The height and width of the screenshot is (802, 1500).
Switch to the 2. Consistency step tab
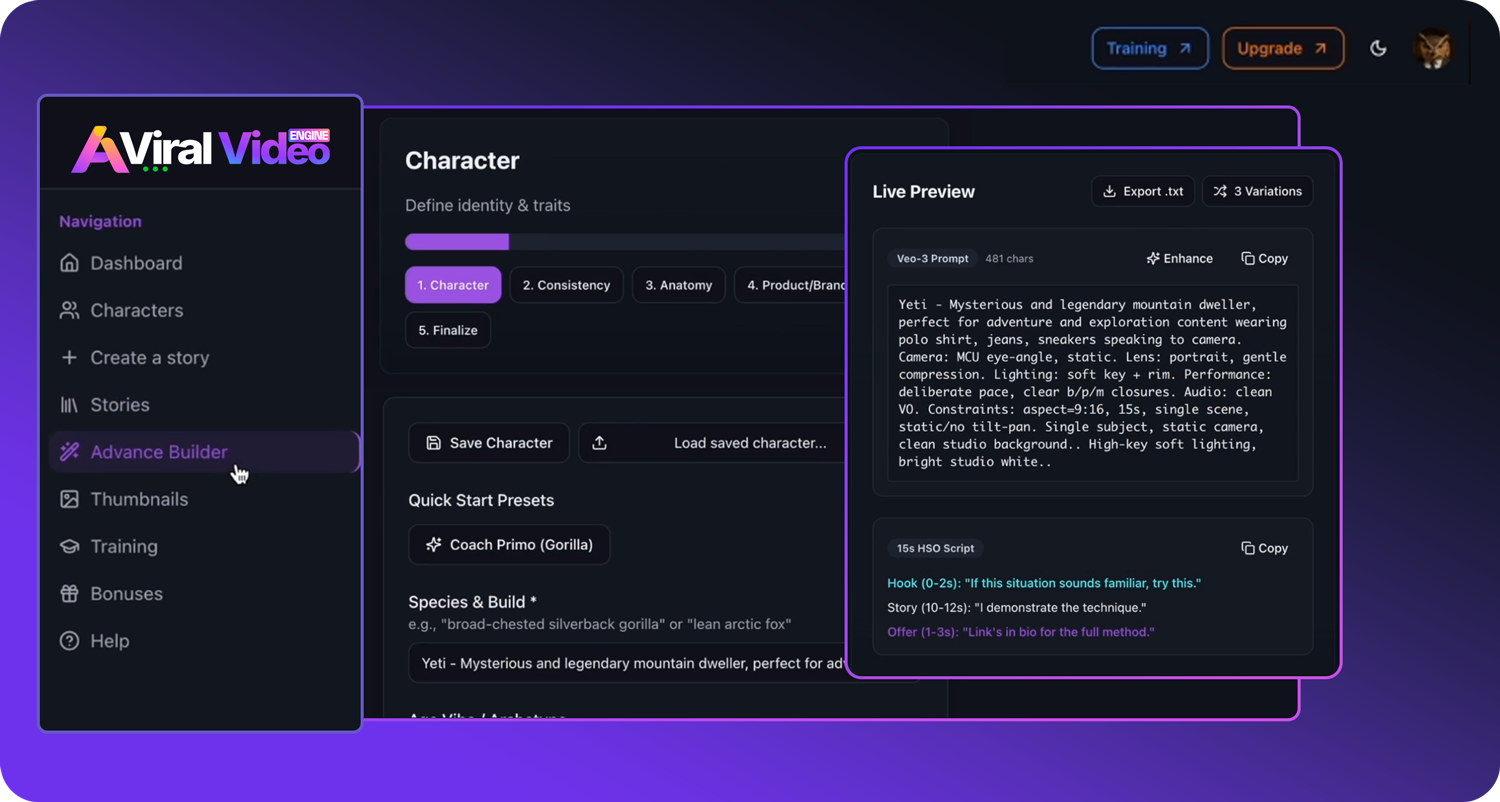coord(566,285)
